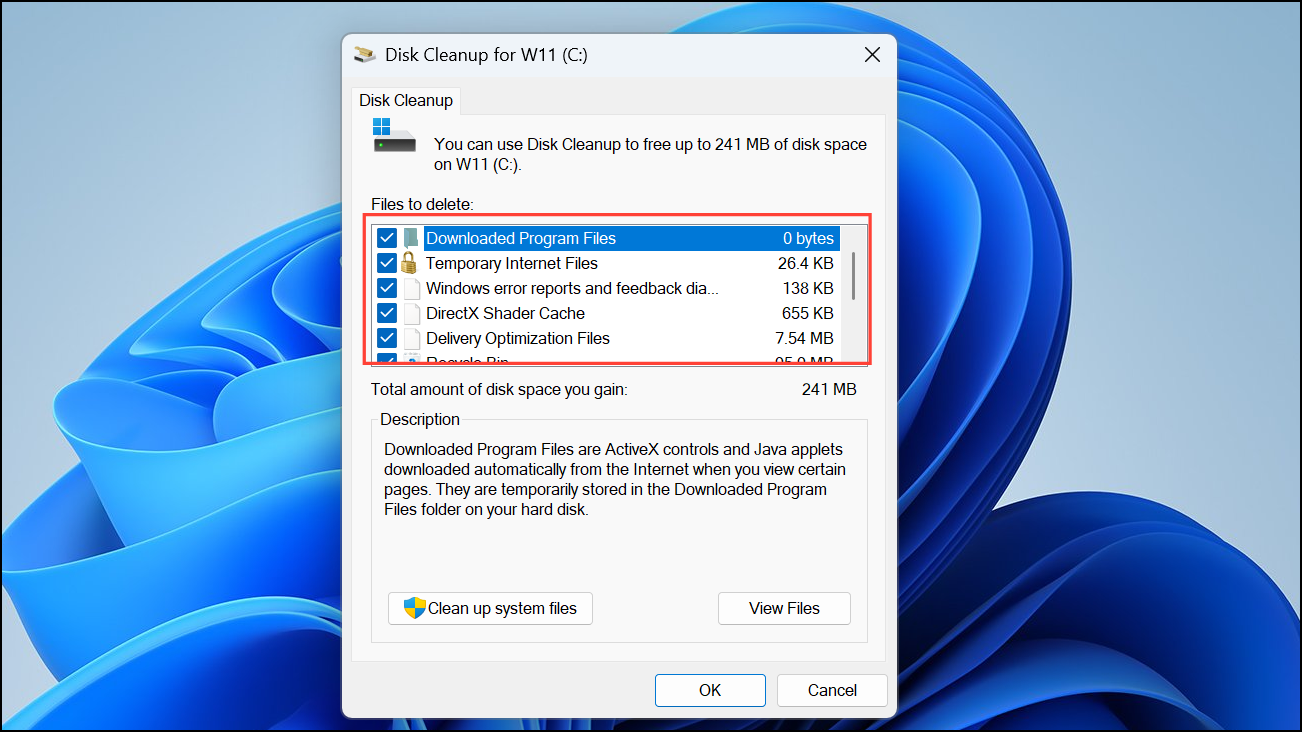Image resolution: width=1302 pixels, height=732 pixels.
Task: Click the lock icon next to Temporary Internet Files
Action: click(x=411, y=263)
